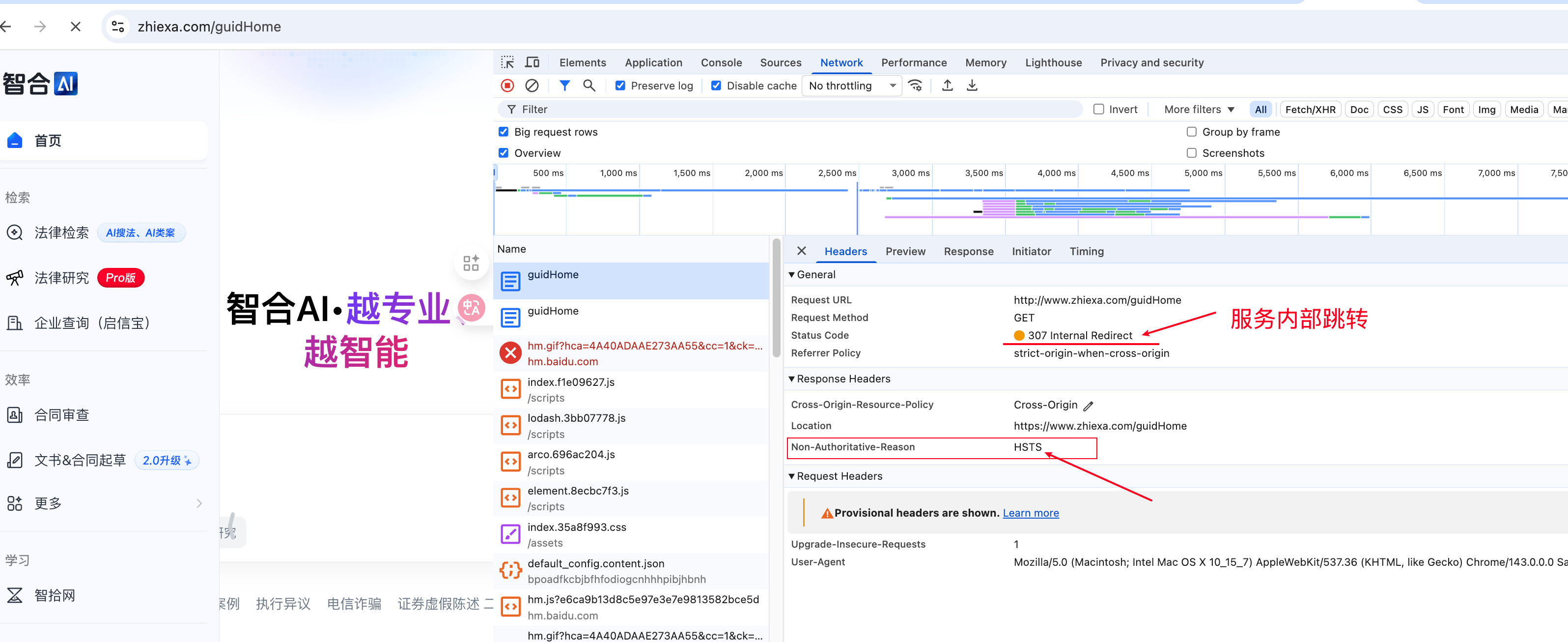This screenshot has width=1568, height=642.
Task: Open network conditions wifi icon
Action: 915,86
